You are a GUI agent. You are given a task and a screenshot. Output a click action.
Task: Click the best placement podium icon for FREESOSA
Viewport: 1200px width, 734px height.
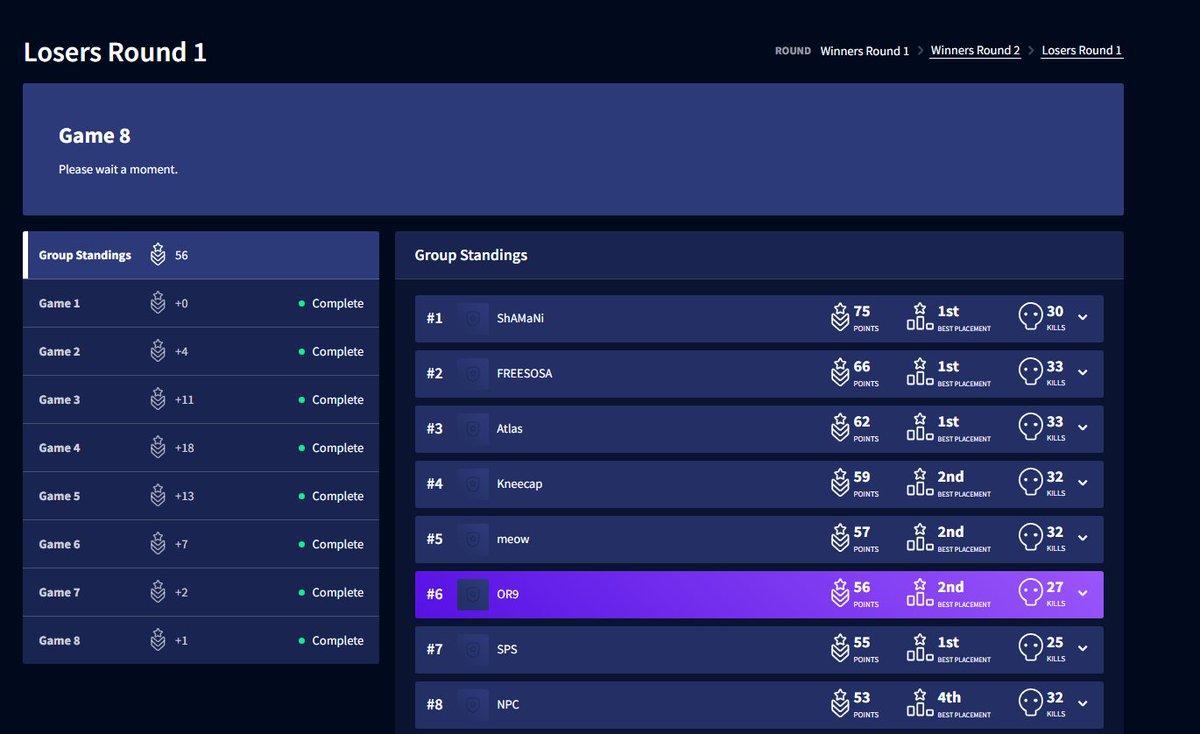point(920,373)
